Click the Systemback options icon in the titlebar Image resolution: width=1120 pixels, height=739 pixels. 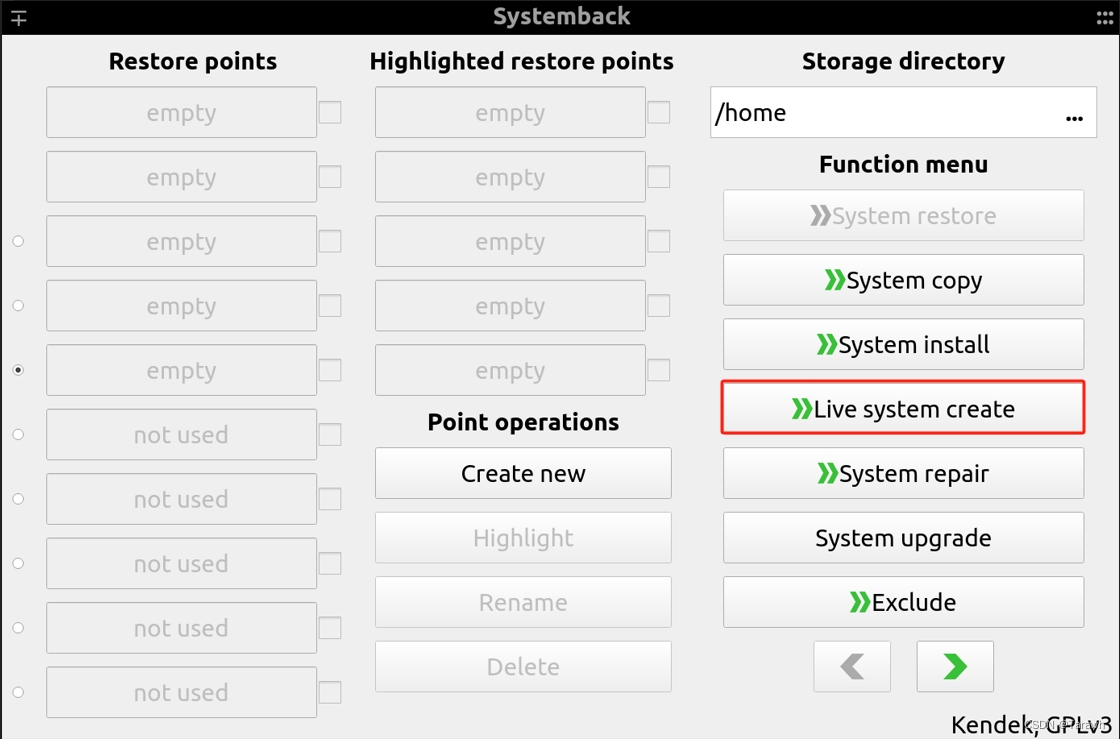[x=18, y=16]
